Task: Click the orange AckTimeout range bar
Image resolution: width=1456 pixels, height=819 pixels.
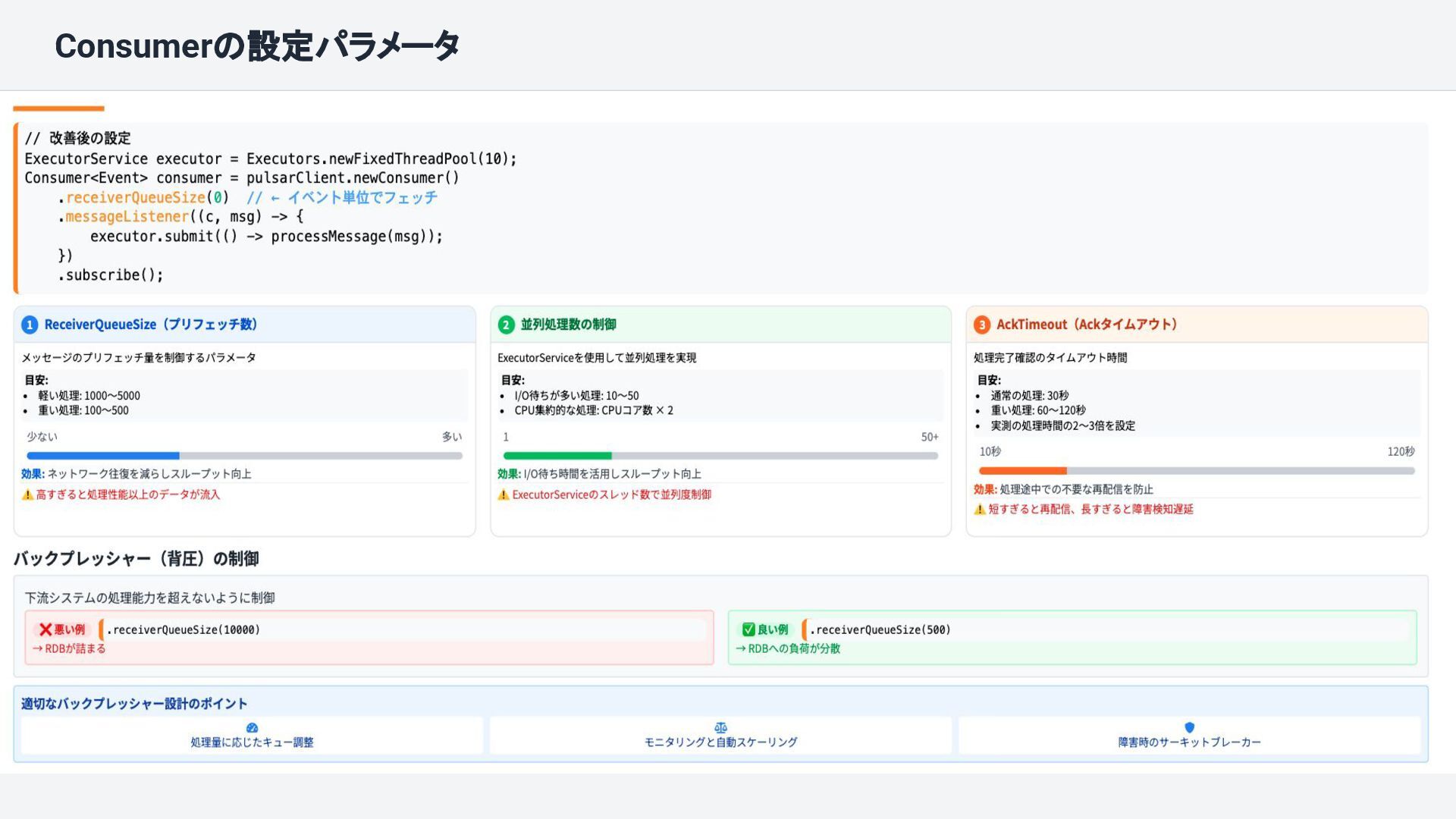Action: tap(1022, 471)
